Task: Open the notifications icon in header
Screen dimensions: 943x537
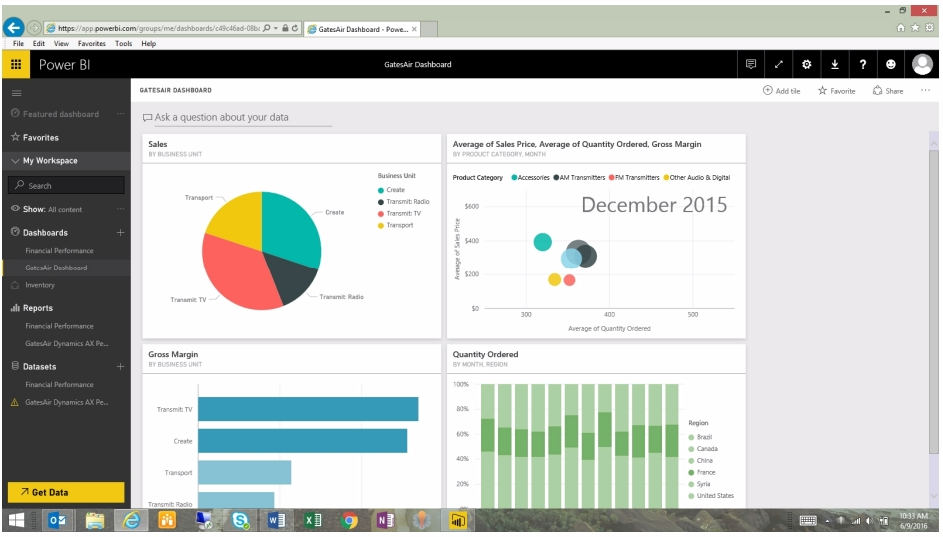Action: coord(750,65)
